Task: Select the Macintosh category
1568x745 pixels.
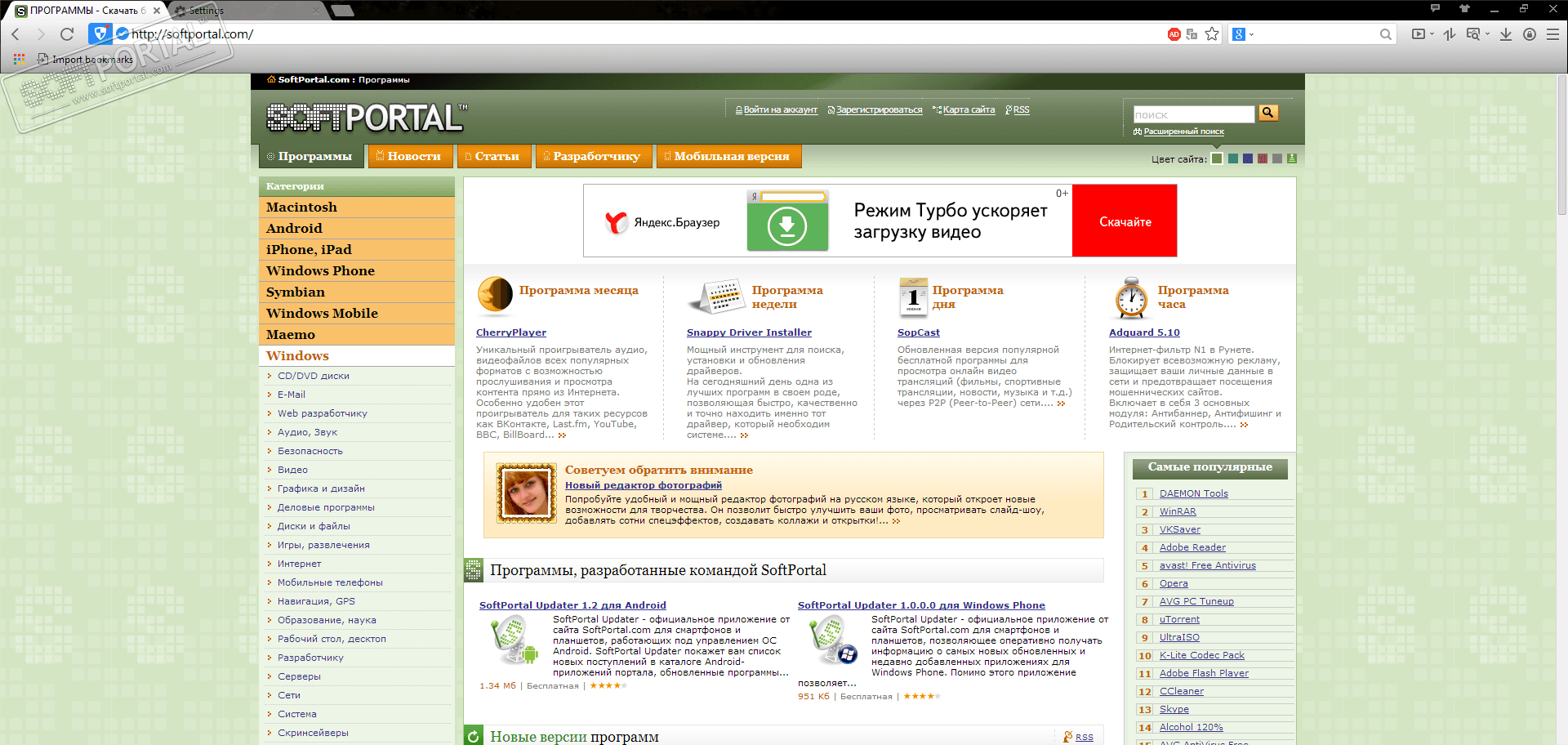Action: pos(357,207)
